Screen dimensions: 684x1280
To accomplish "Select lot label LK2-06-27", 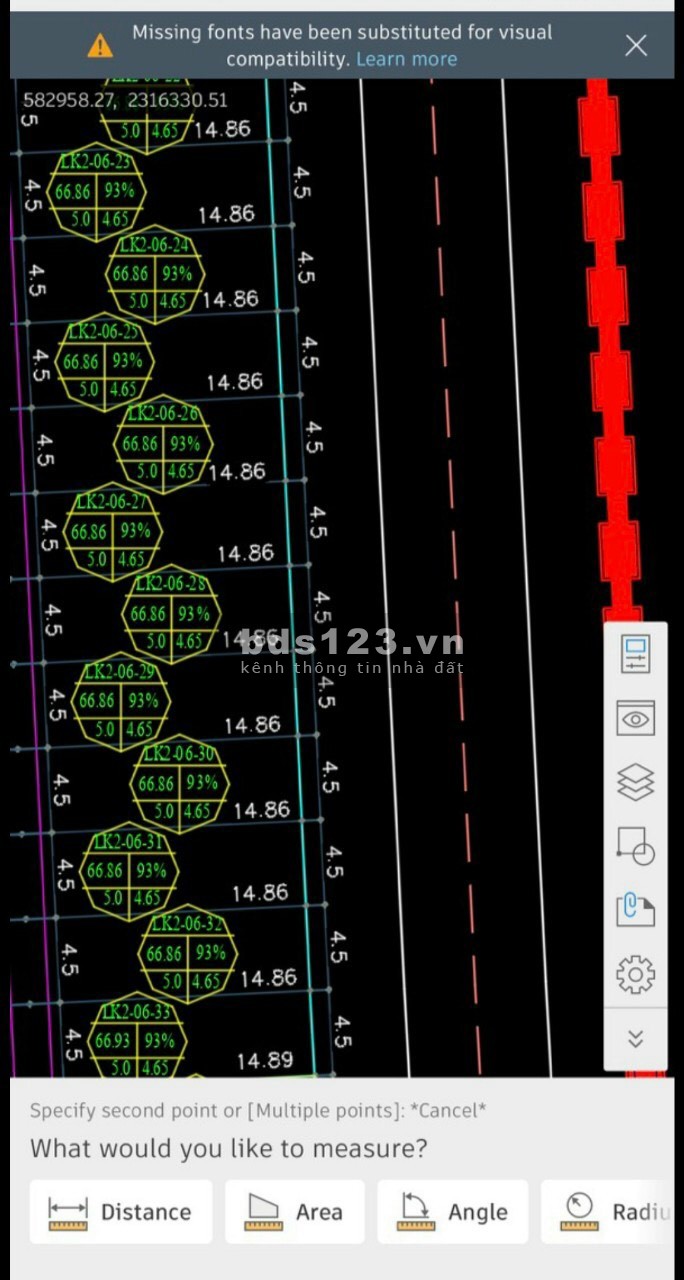I will click(x=111, y=503).
